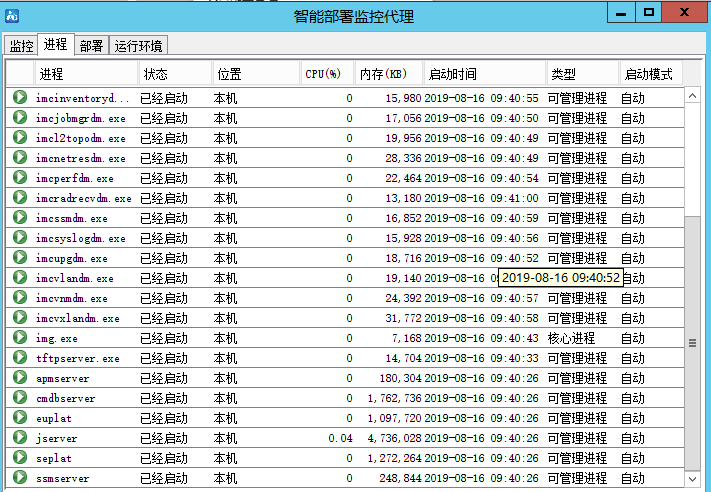Switch to the 监控 tab

click(x=21, y=46)
